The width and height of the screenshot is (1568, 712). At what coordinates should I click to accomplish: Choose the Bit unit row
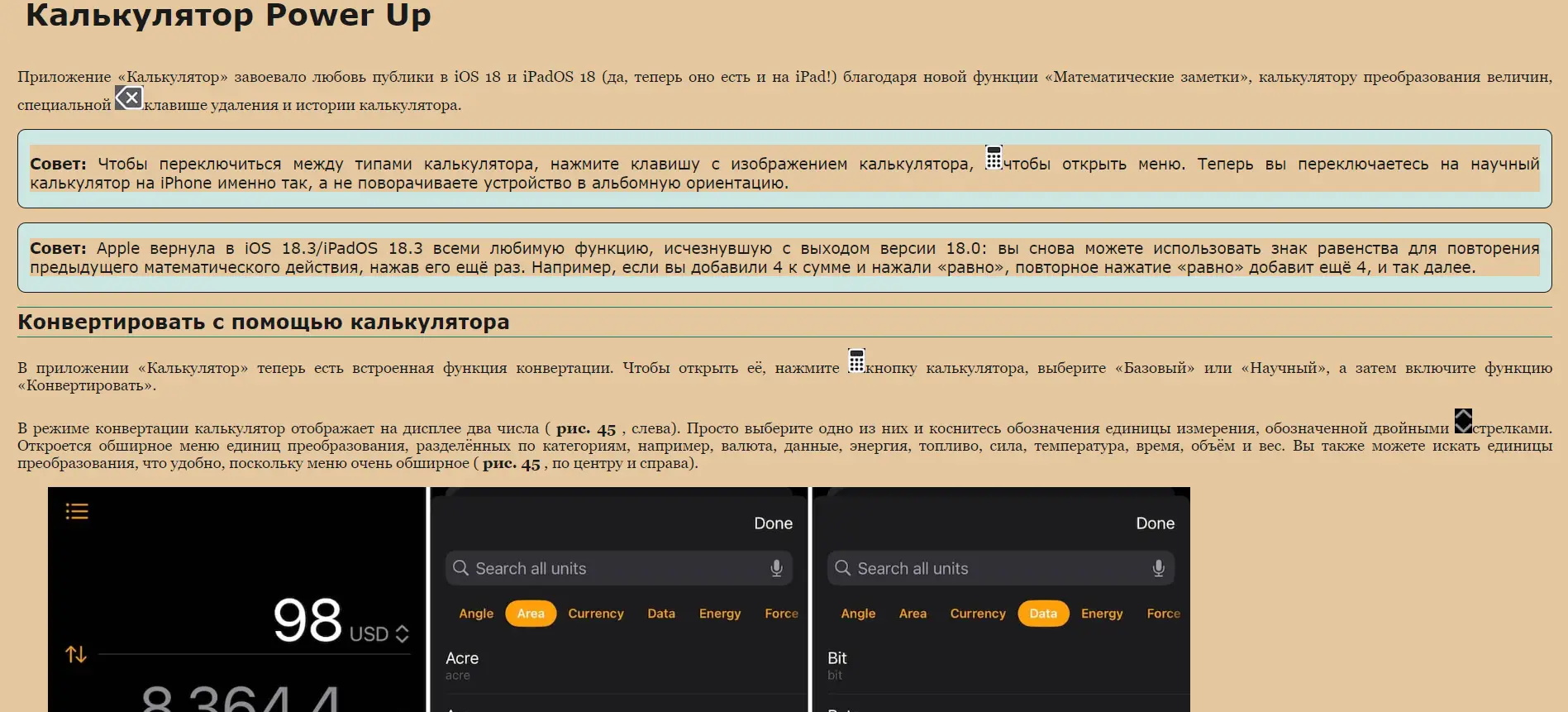pyautogui.click(x=1001, y=666)
